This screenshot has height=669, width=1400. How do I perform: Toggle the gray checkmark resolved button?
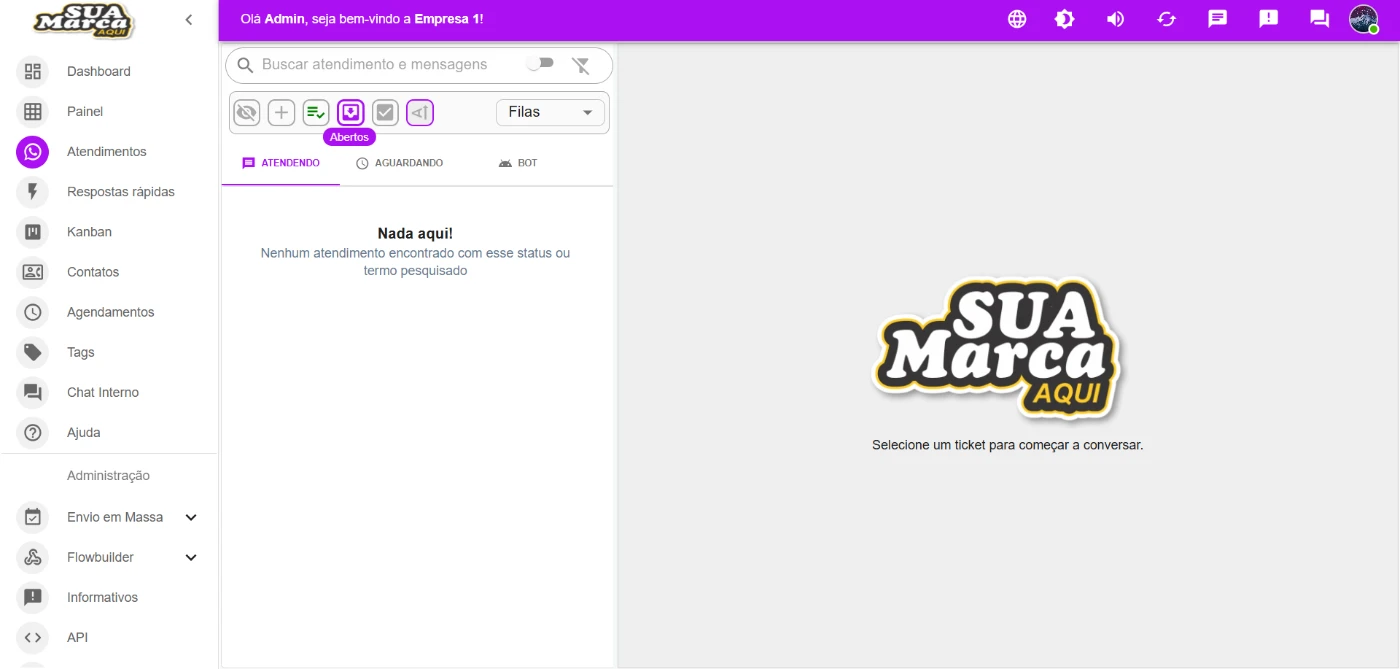[385, 113]
